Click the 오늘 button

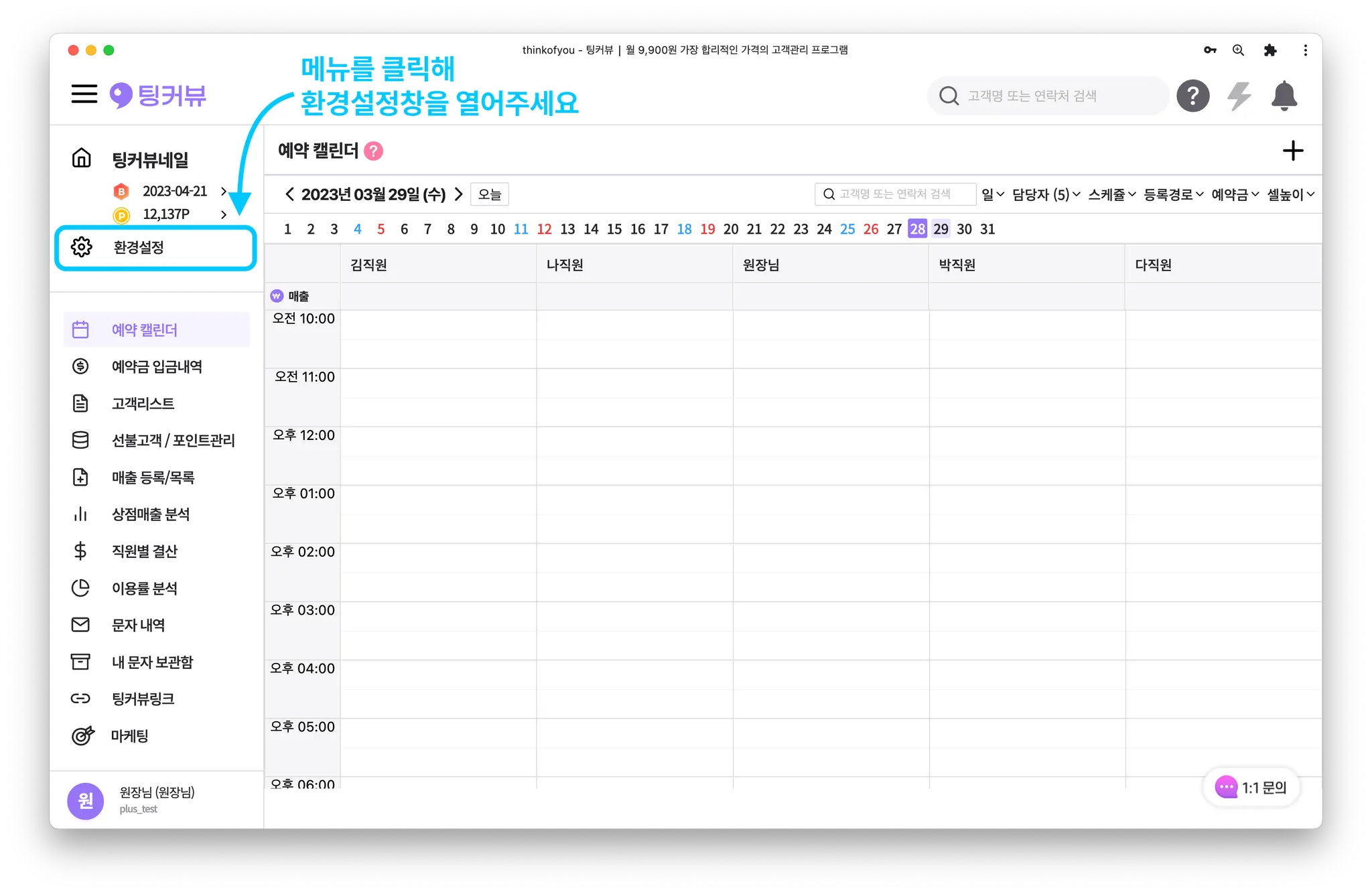click(490, 195)
